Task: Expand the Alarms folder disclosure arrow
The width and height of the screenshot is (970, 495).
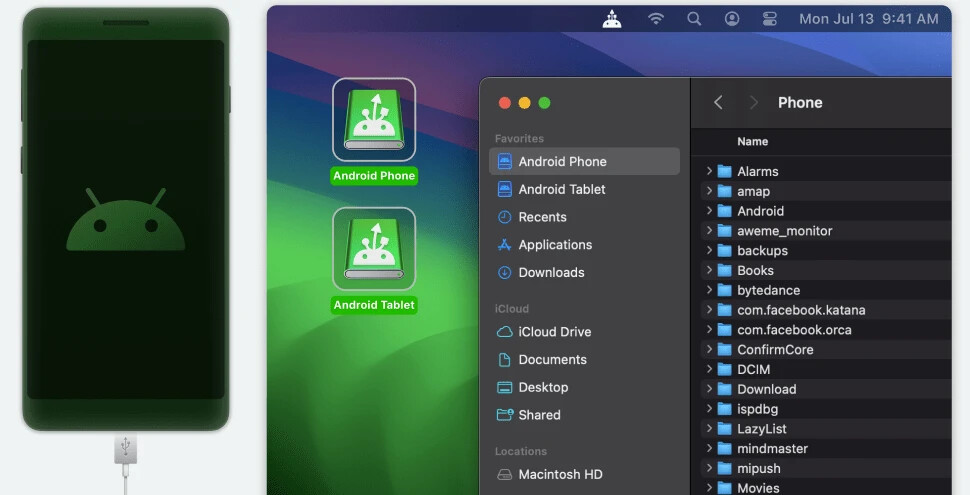Action: click(708, 171)
